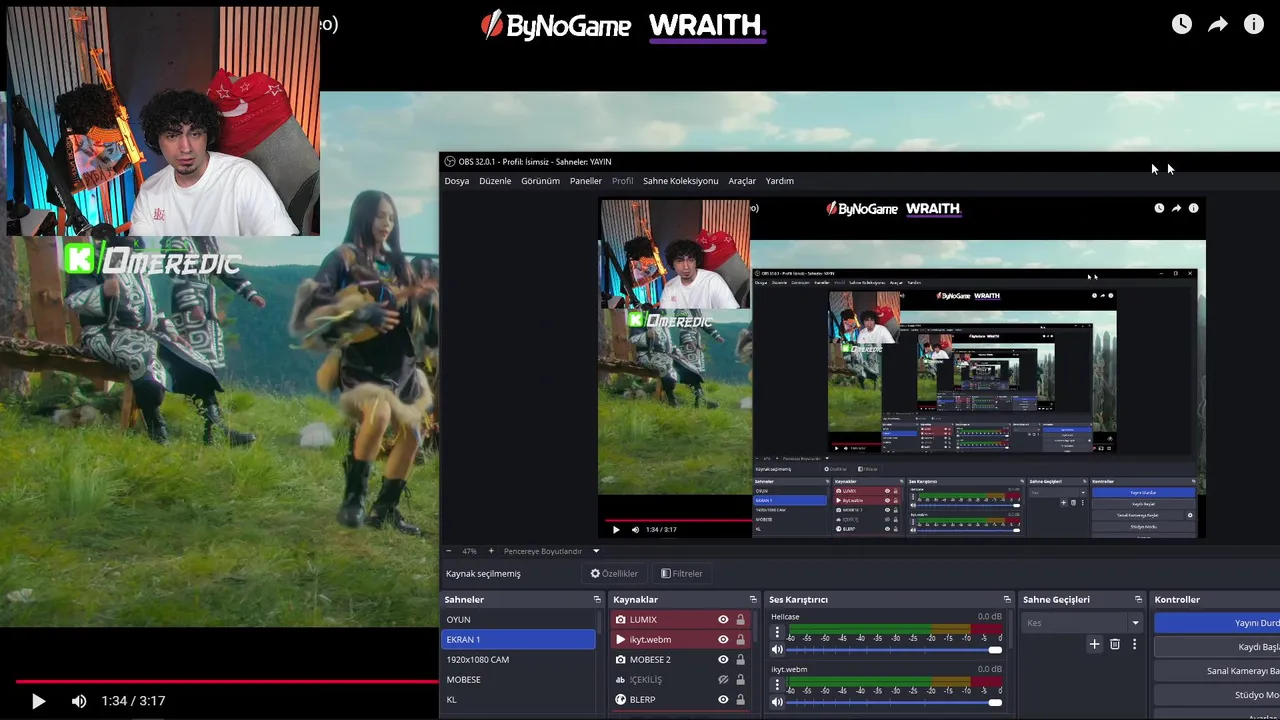
Task: Open the Görünüm menu
Action: (540, 181)
